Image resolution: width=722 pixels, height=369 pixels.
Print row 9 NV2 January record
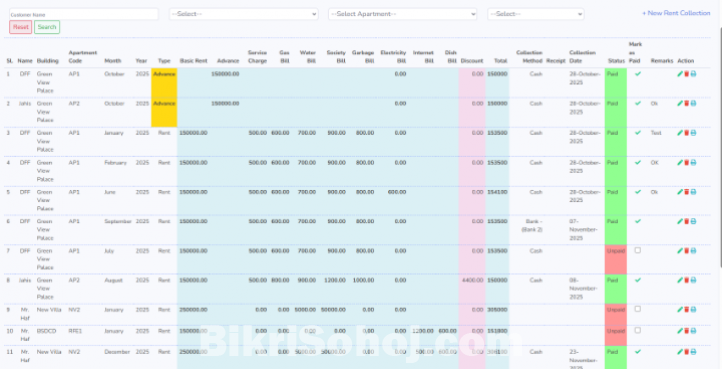(x=693, y=310)
